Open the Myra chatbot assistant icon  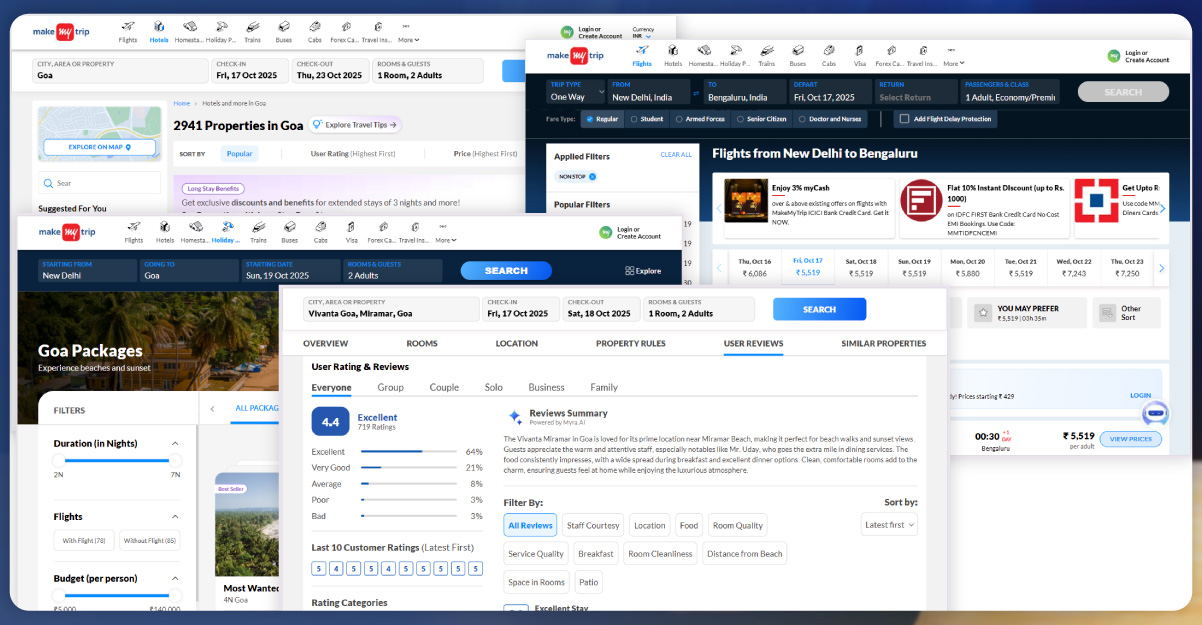tap(1155, 413)
